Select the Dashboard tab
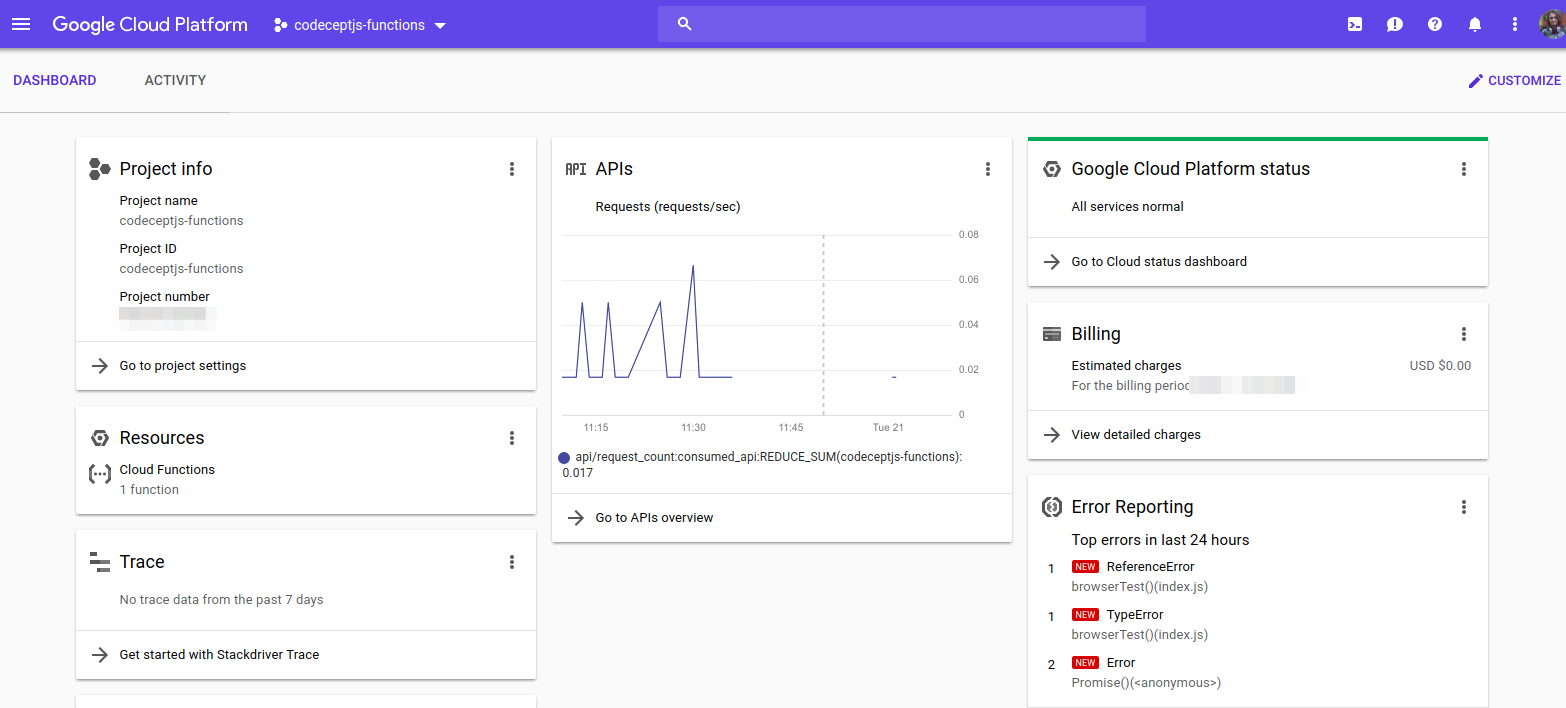This screenshot has height=708, width=1566. (x=55, y=80)
